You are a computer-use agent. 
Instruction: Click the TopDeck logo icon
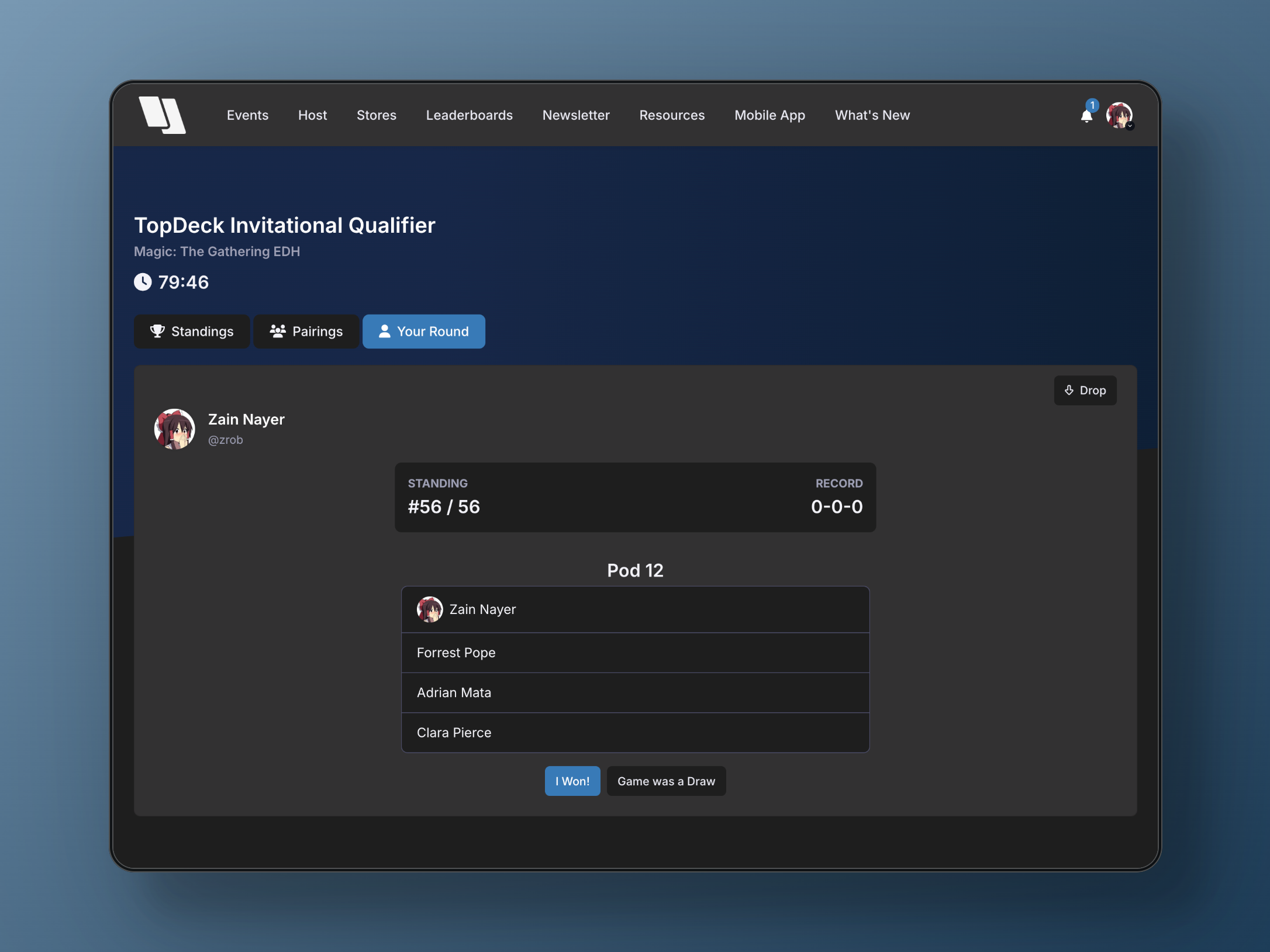pyautogui.click(x=162, y=115)
